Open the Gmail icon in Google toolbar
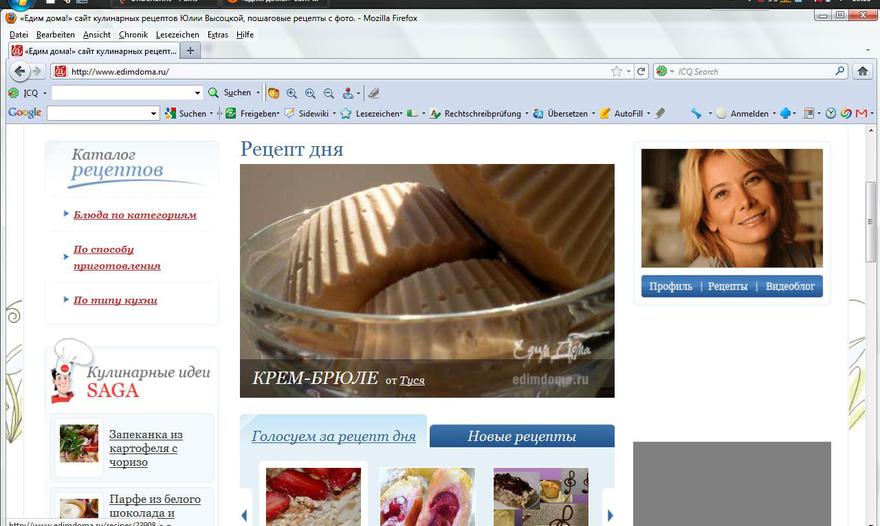This screenshot has height=526, width=880. pos(860,113)
